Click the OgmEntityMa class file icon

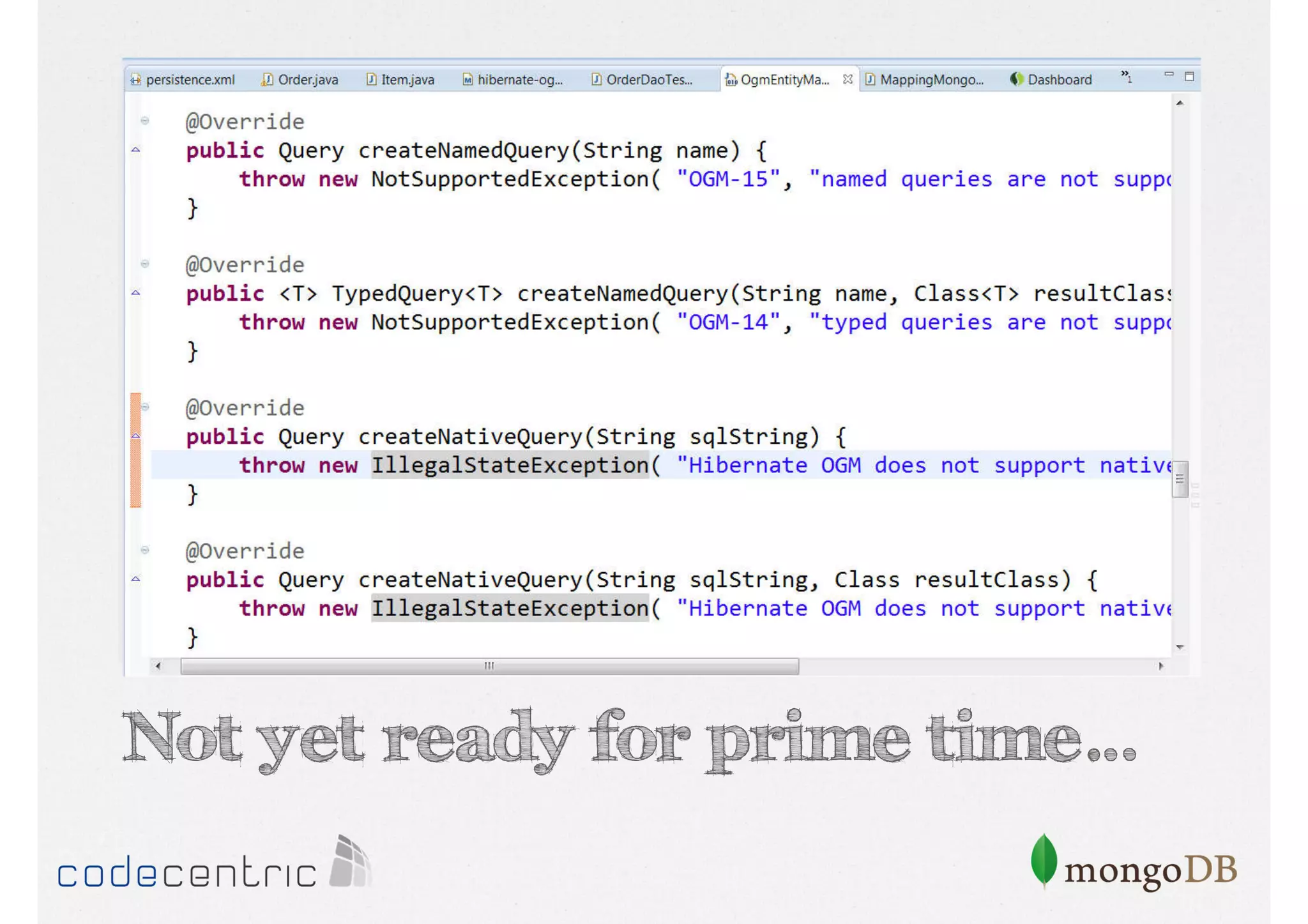pos(731,79)
